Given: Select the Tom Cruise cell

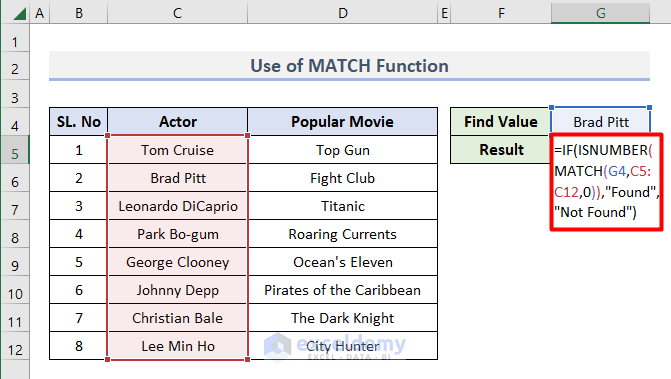Looking at the screenshot, I should coord(178,150).
